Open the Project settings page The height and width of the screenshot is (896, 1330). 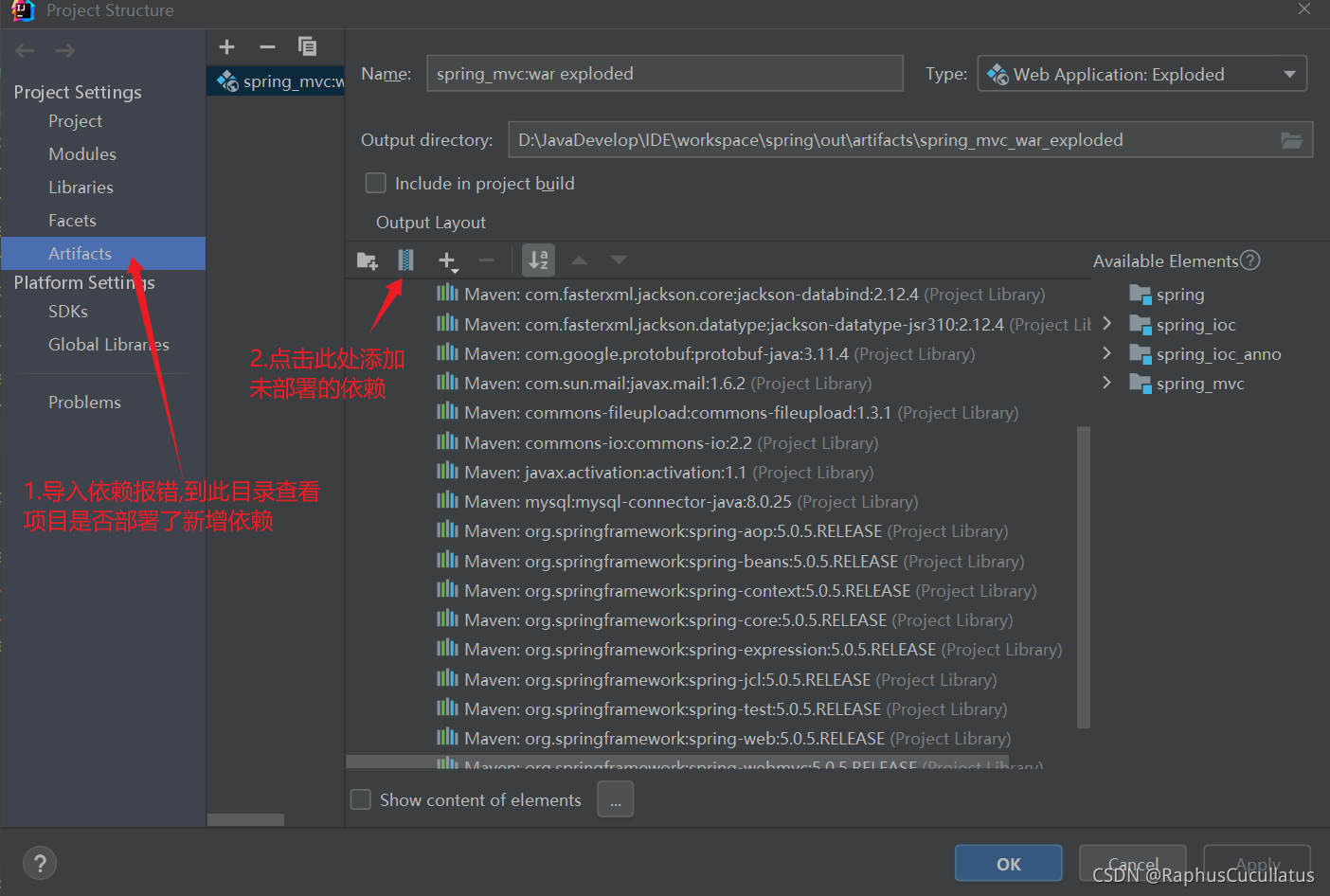[x=75, y=121]
